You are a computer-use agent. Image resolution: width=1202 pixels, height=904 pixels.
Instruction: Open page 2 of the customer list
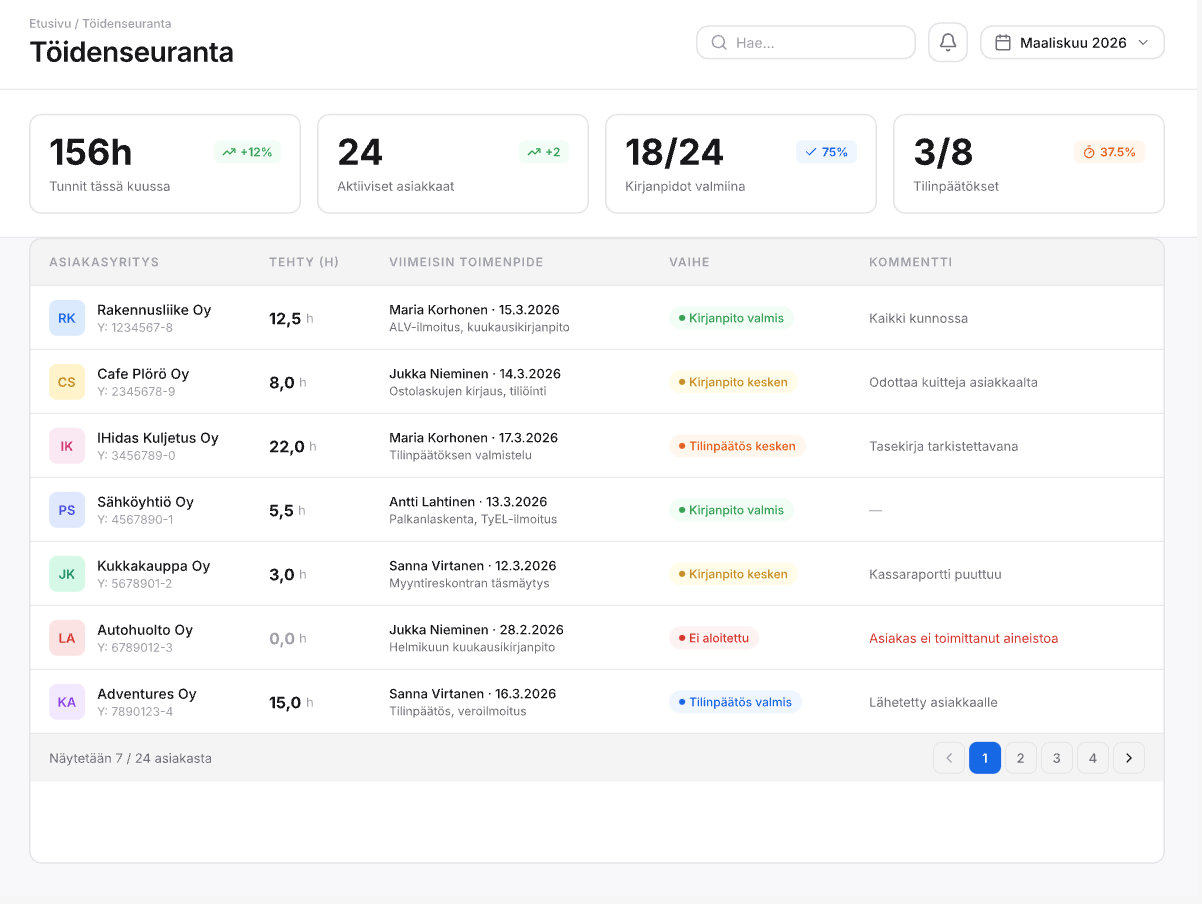point(1020,758)
